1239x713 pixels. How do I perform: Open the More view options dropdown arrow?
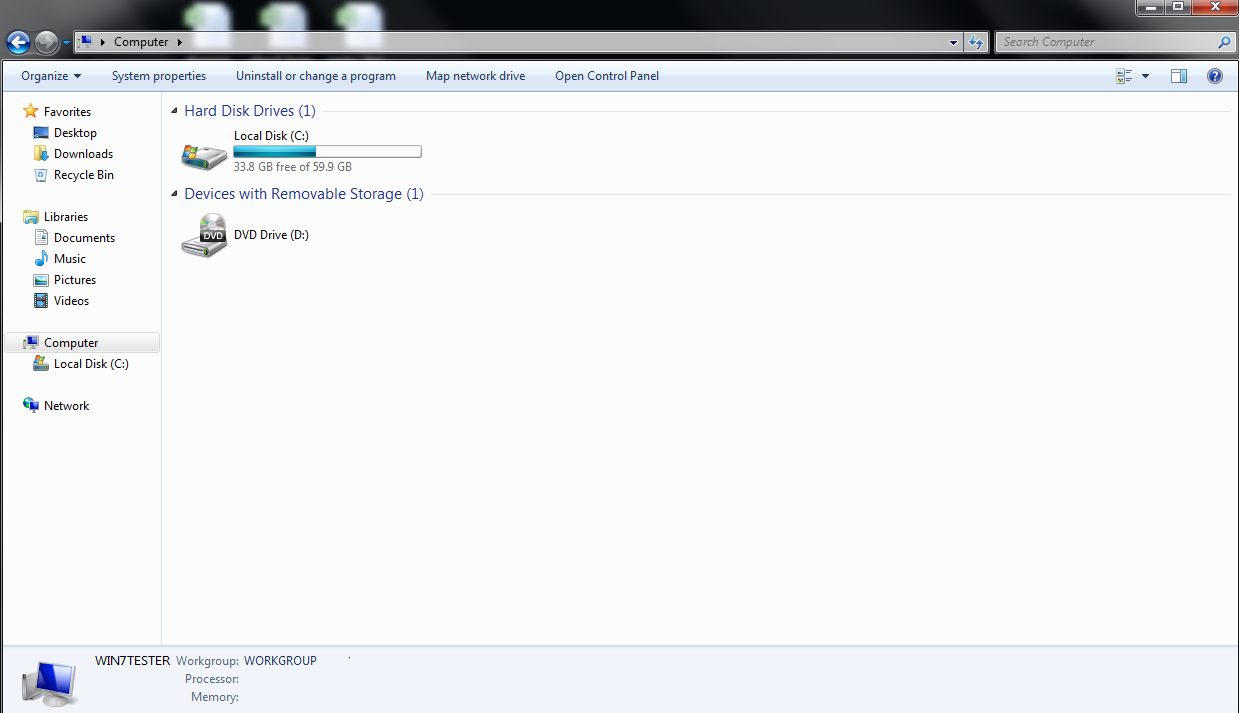[x=1145, y=76]
